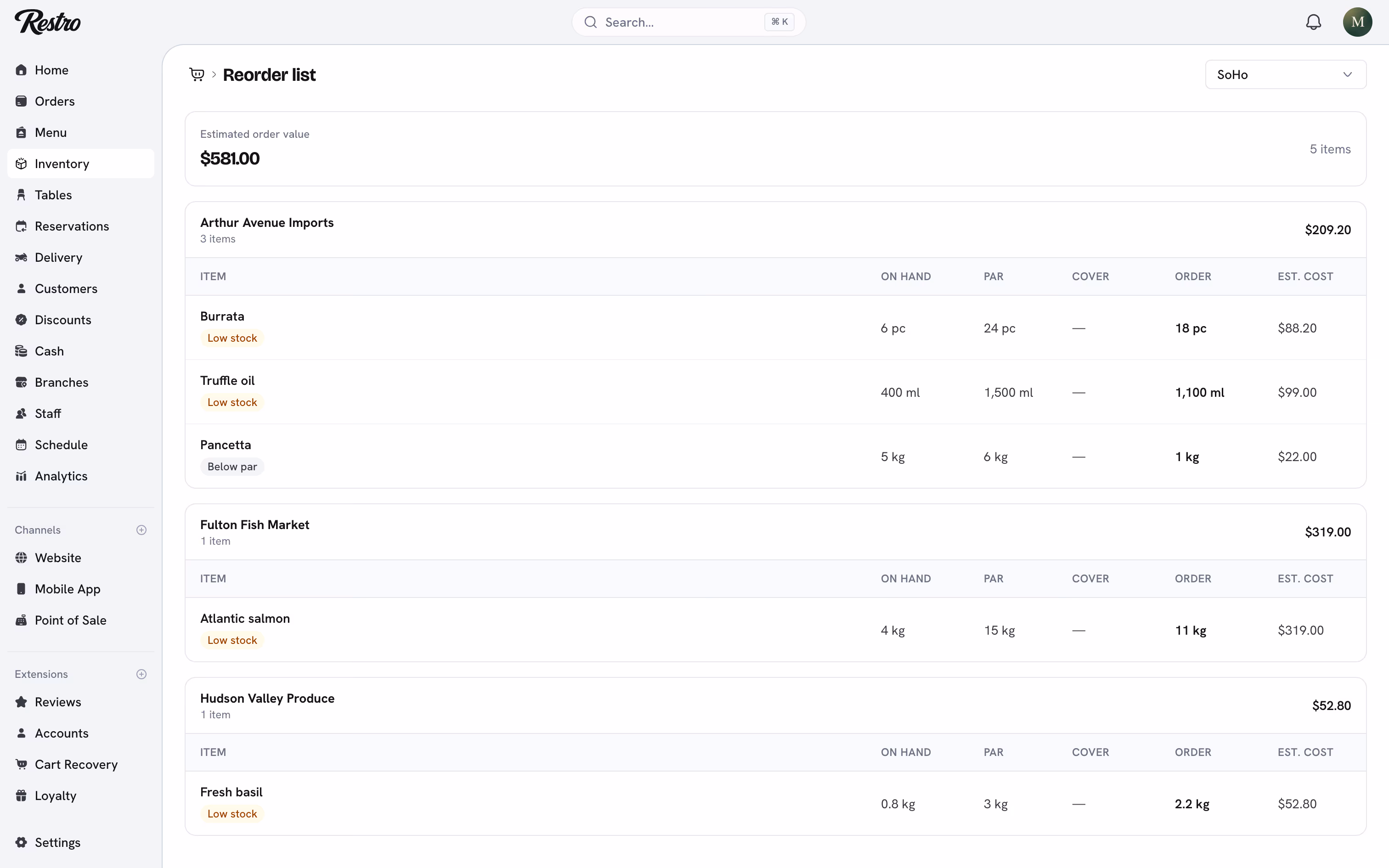1389x868 pixels.
Task: Click the Menu icon in the sidebar
Action: [x=21, y=133]
